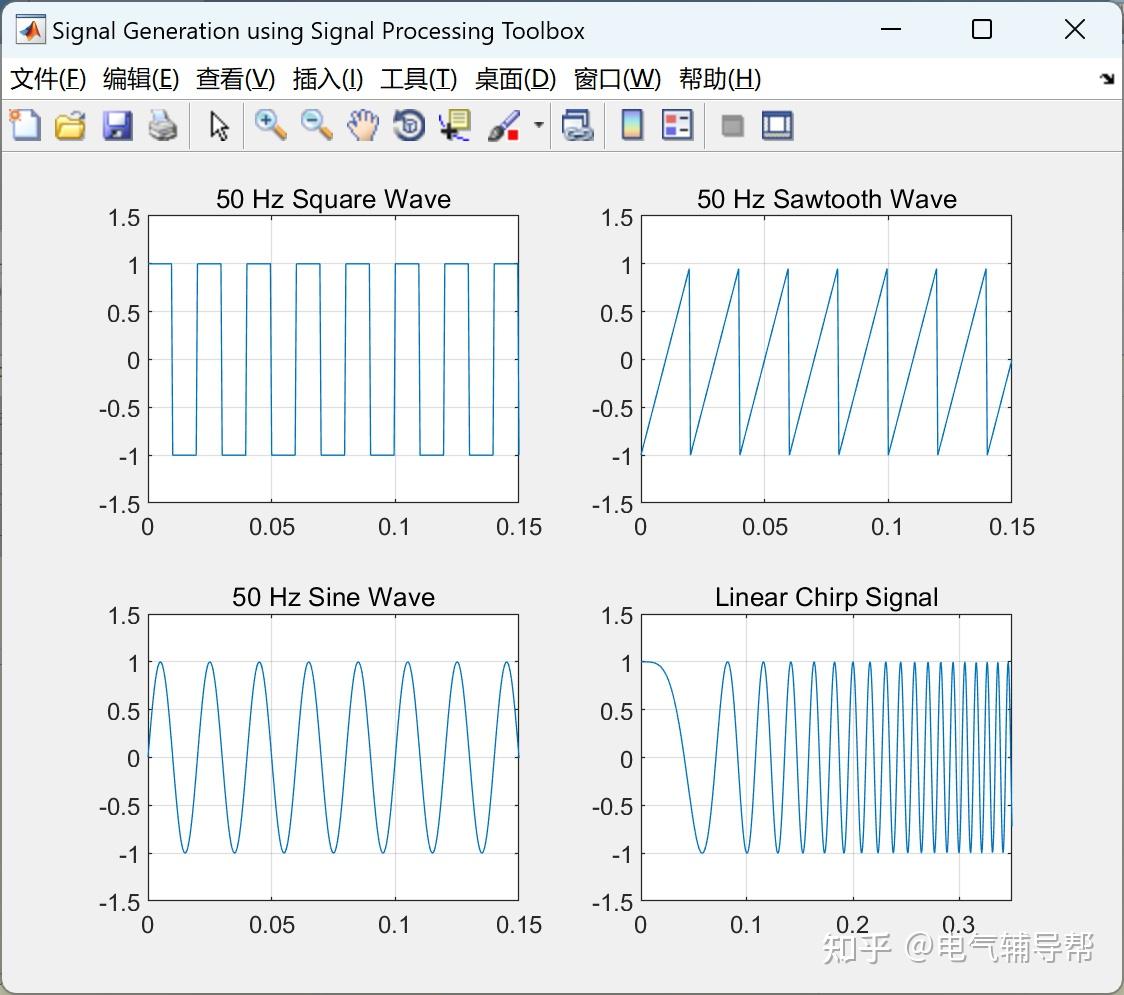Activate the Pan hand tool
The height and width of the screenshot is (995, 1124).
363,125
